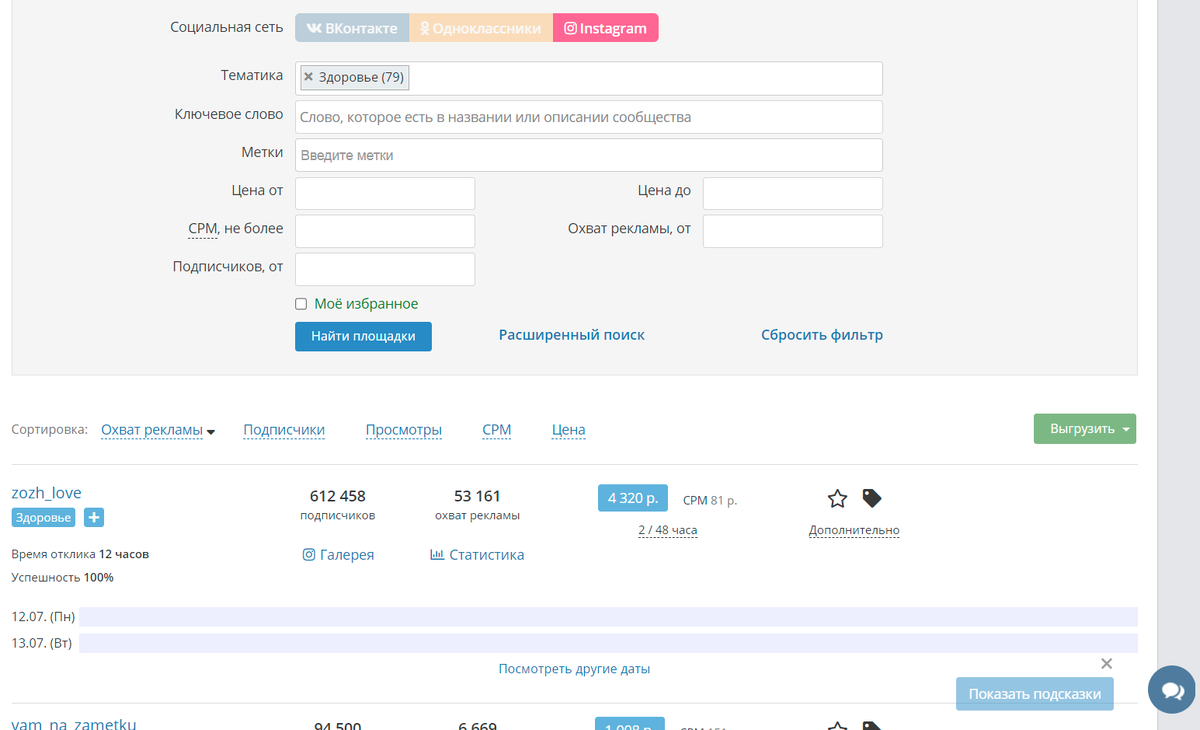The width and height of the screenshot is (1200, 730).
Task: Focus the Цена до input field
Action: pos(793,193)
